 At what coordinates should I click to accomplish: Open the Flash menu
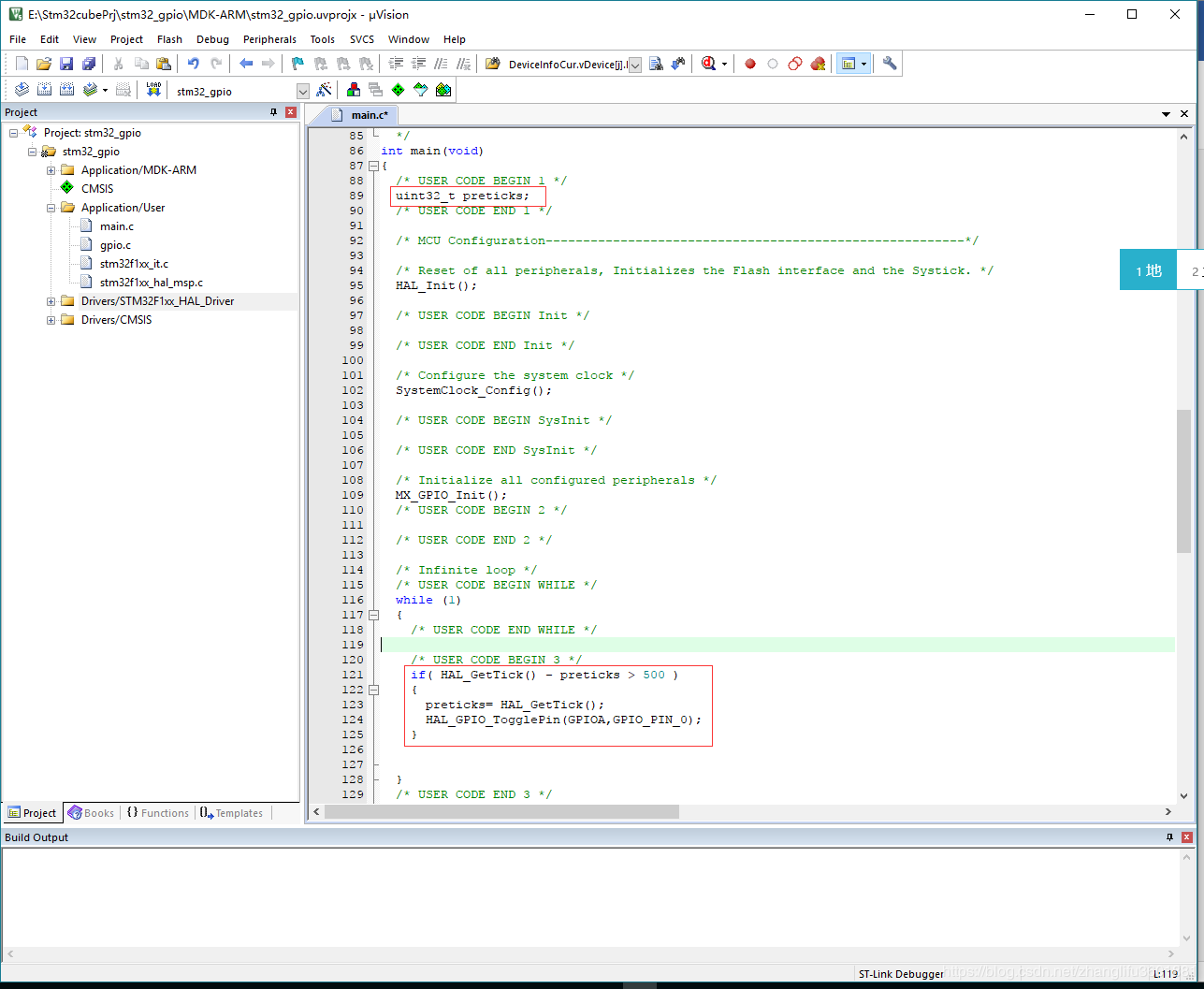(x=169, y=39)
